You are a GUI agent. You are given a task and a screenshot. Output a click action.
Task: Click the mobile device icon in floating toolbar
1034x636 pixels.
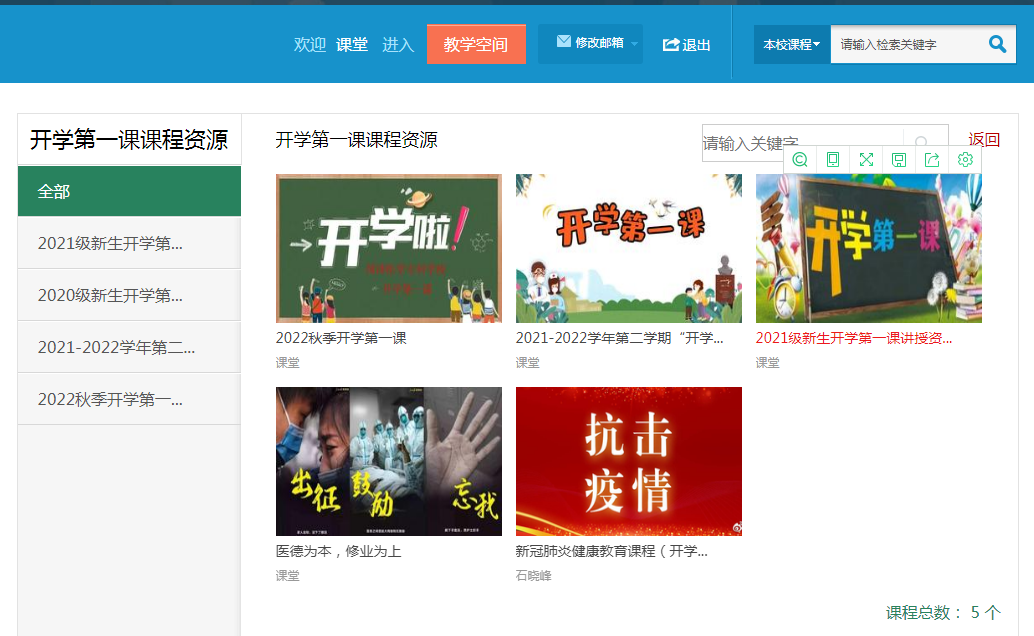(832, 160)
